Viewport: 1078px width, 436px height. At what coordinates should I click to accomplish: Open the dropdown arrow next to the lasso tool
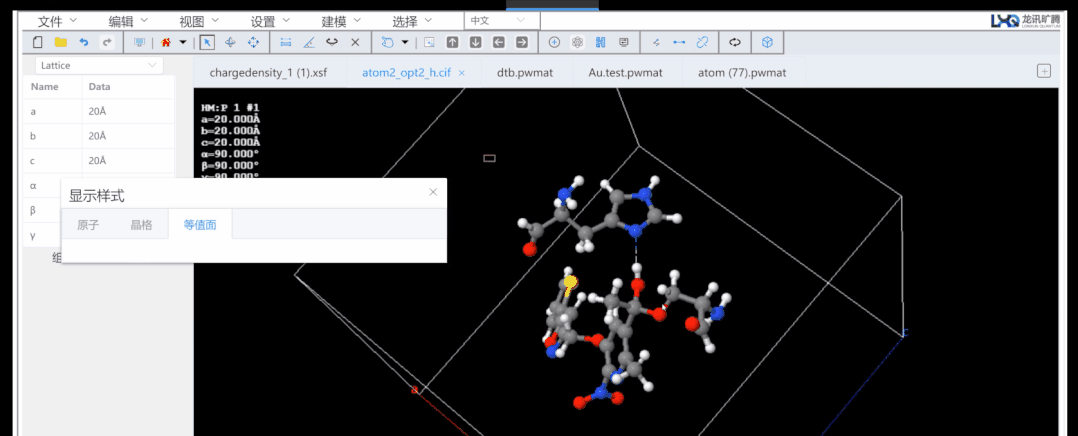[x=404, y=43]
